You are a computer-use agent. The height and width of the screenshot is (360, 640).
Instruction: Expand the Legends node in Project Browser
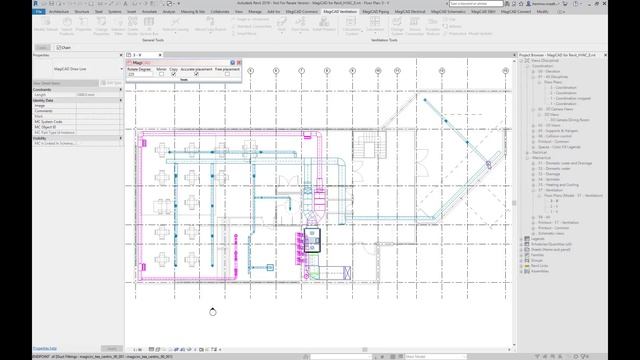click(x=521, y=238)
